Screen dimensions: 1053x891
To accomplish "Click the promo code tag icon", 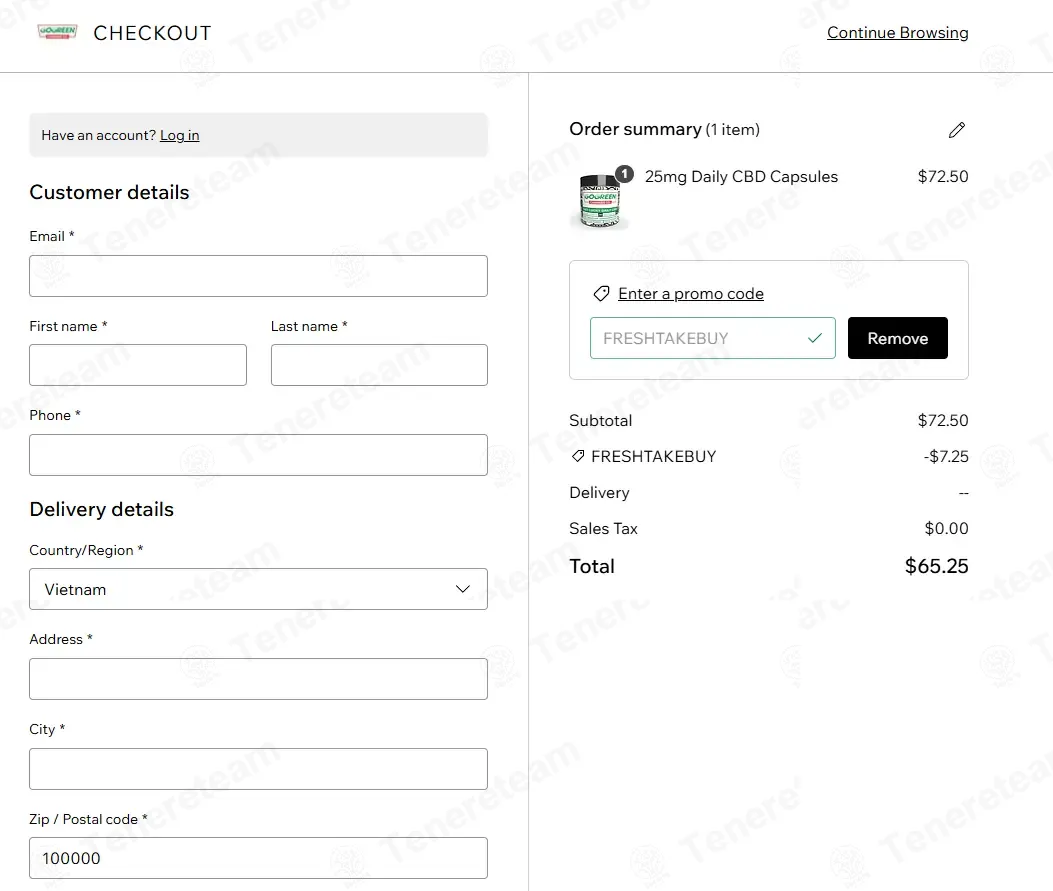I will [x=601, y=293].
